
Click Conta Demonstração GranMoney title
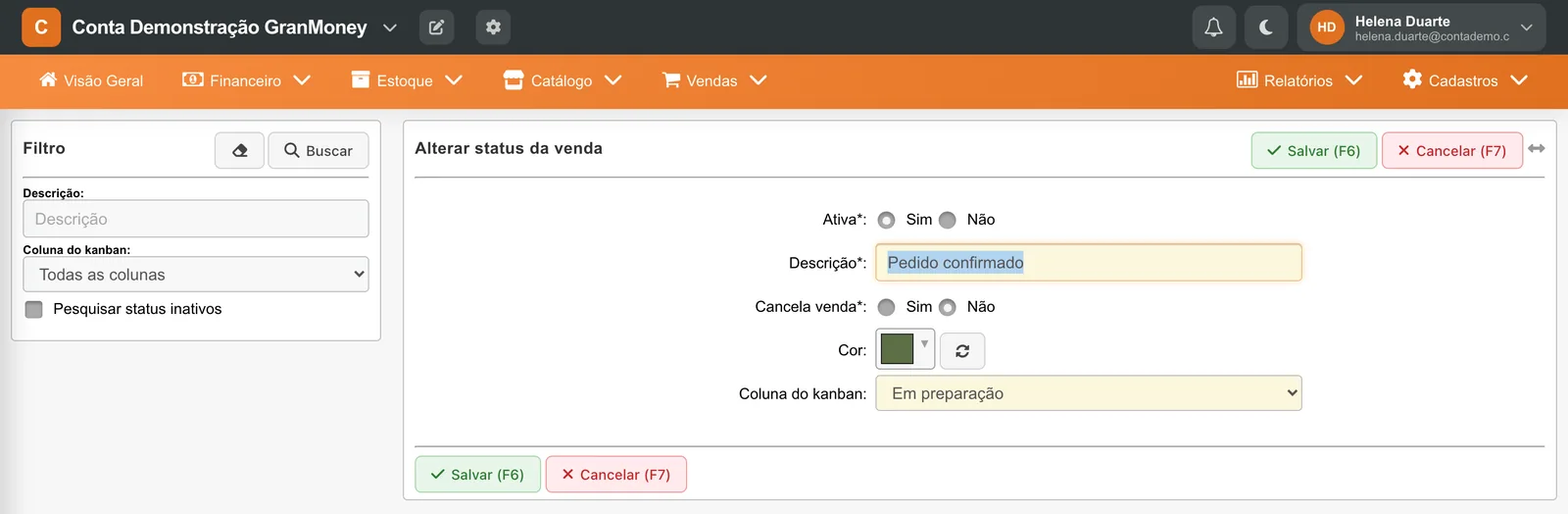220,27
